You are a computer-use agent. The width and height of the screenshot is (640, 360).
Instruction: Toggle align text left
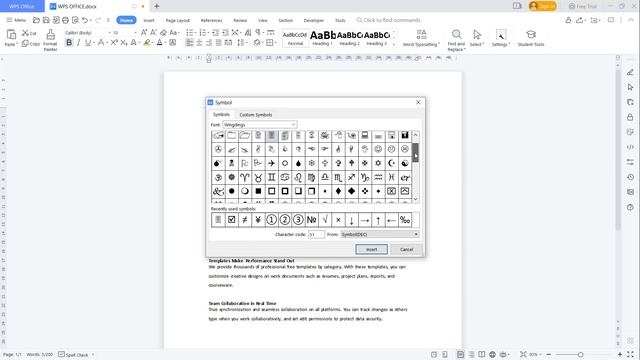[189, 42]
